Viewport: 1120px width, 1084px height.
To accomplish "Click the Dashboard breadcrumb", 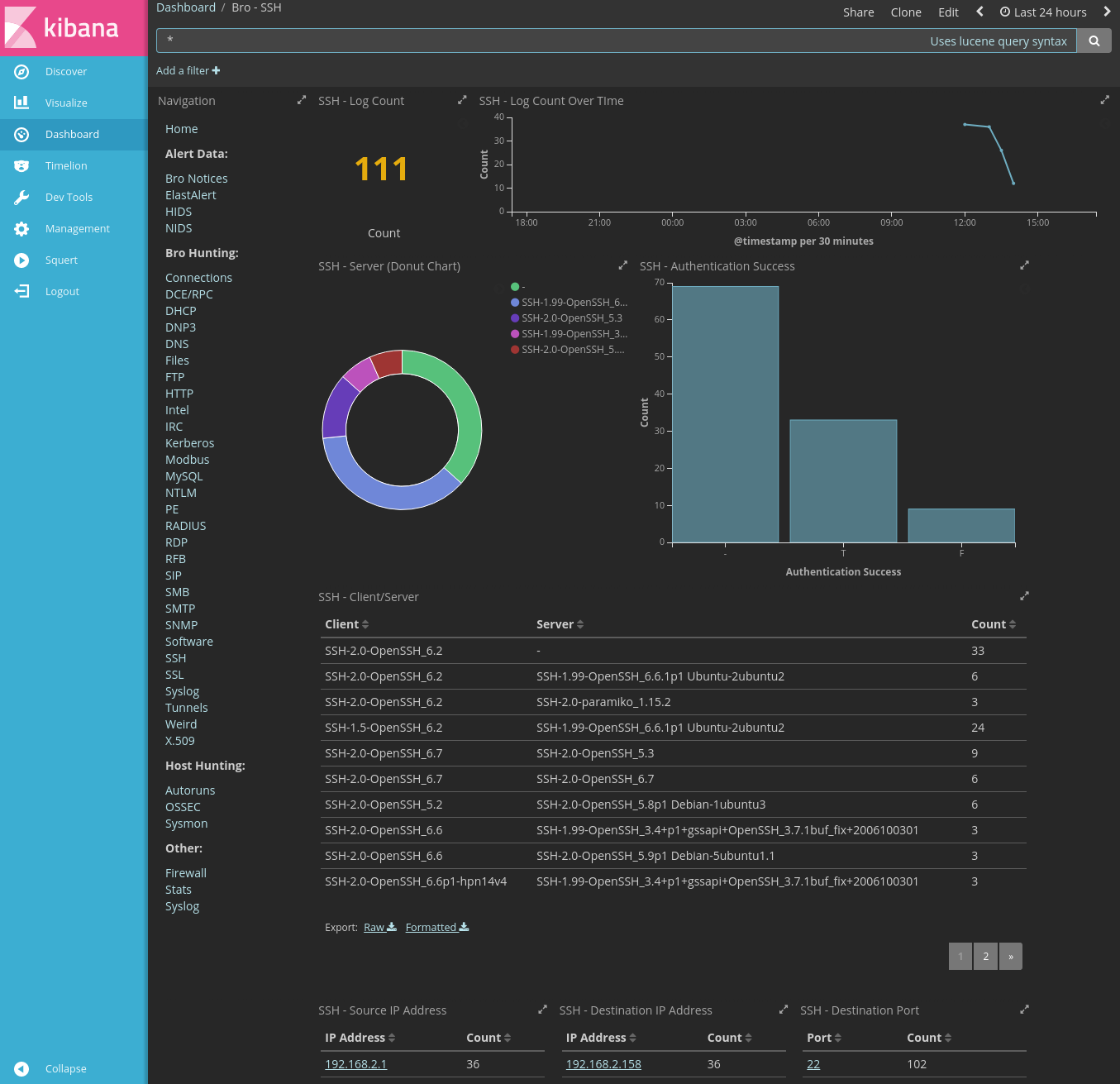I will (186, 7).
